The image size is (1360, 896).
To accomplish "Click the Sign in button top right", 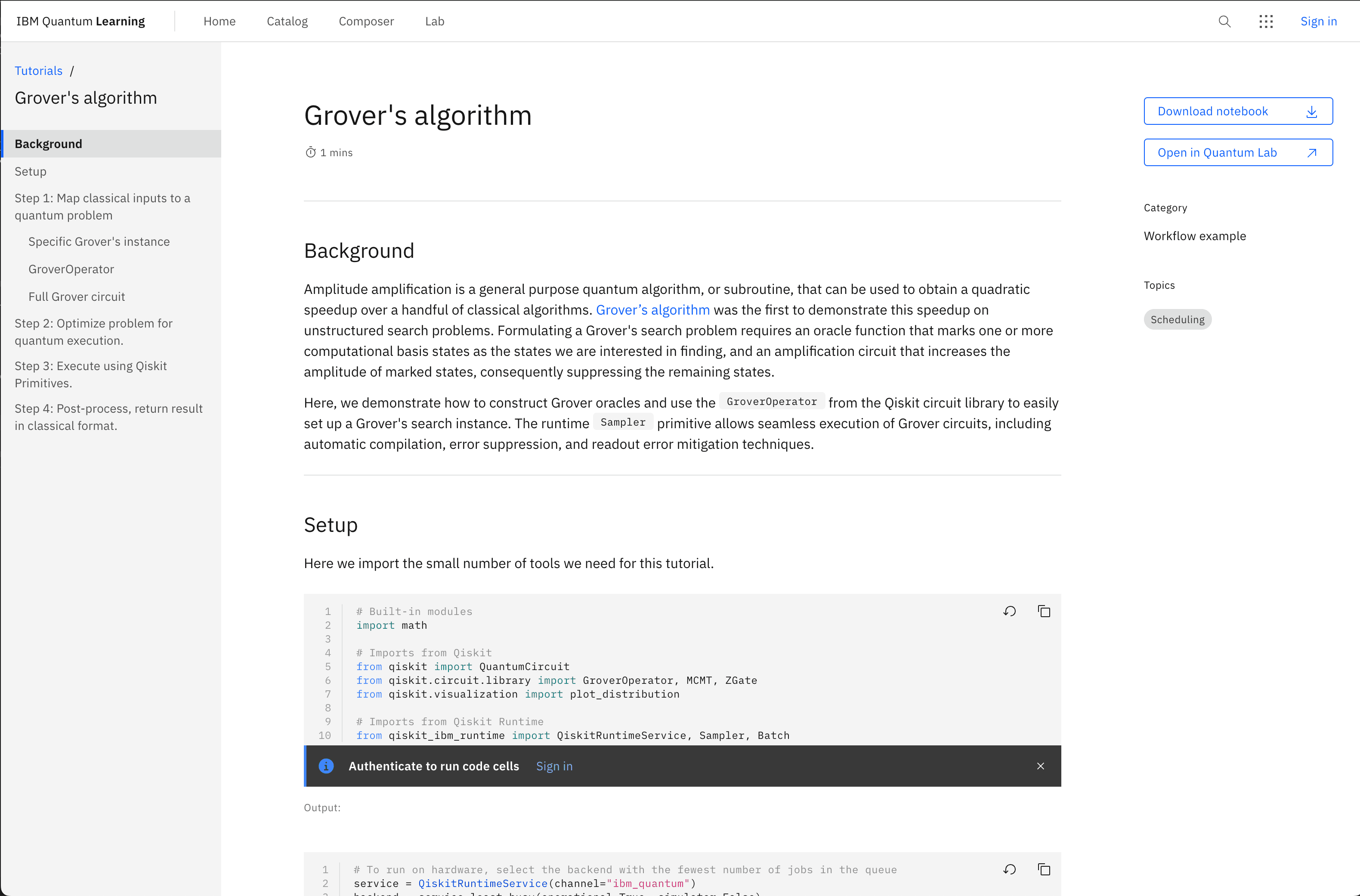I will [1318, 21].
